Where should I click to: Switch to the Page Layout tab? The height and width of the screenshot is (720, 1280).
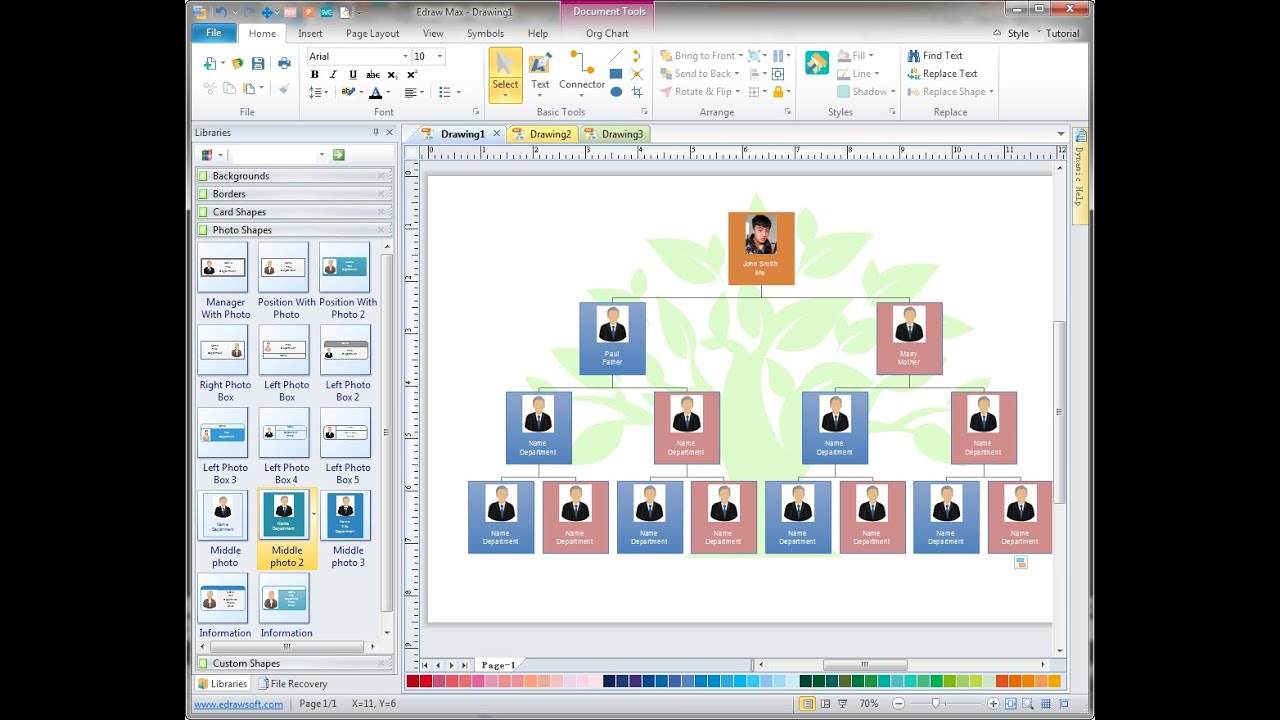pyautogui.click(x=372, y=33)
